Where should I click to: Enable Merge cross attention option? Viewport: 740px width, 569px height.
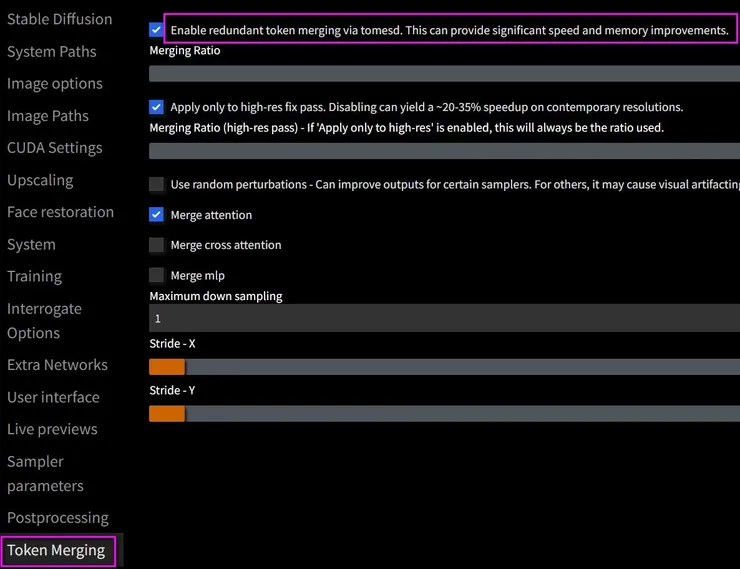coord(156,245)
